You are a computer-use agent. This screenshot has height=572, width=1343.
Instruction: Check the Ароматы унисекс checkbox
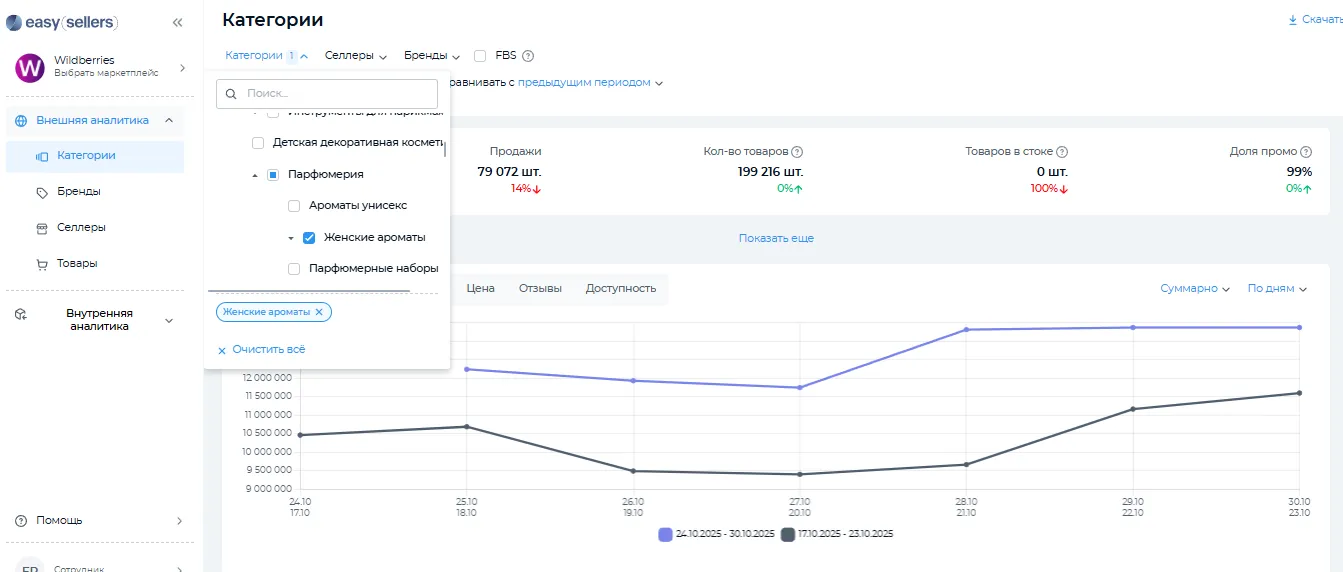point(294,206)
